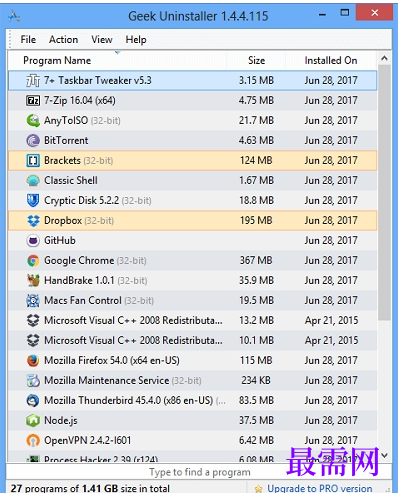This screenshot has width=398, height=493.
Task: Sort programs by Size column header
Action: (x=256, y=60)
